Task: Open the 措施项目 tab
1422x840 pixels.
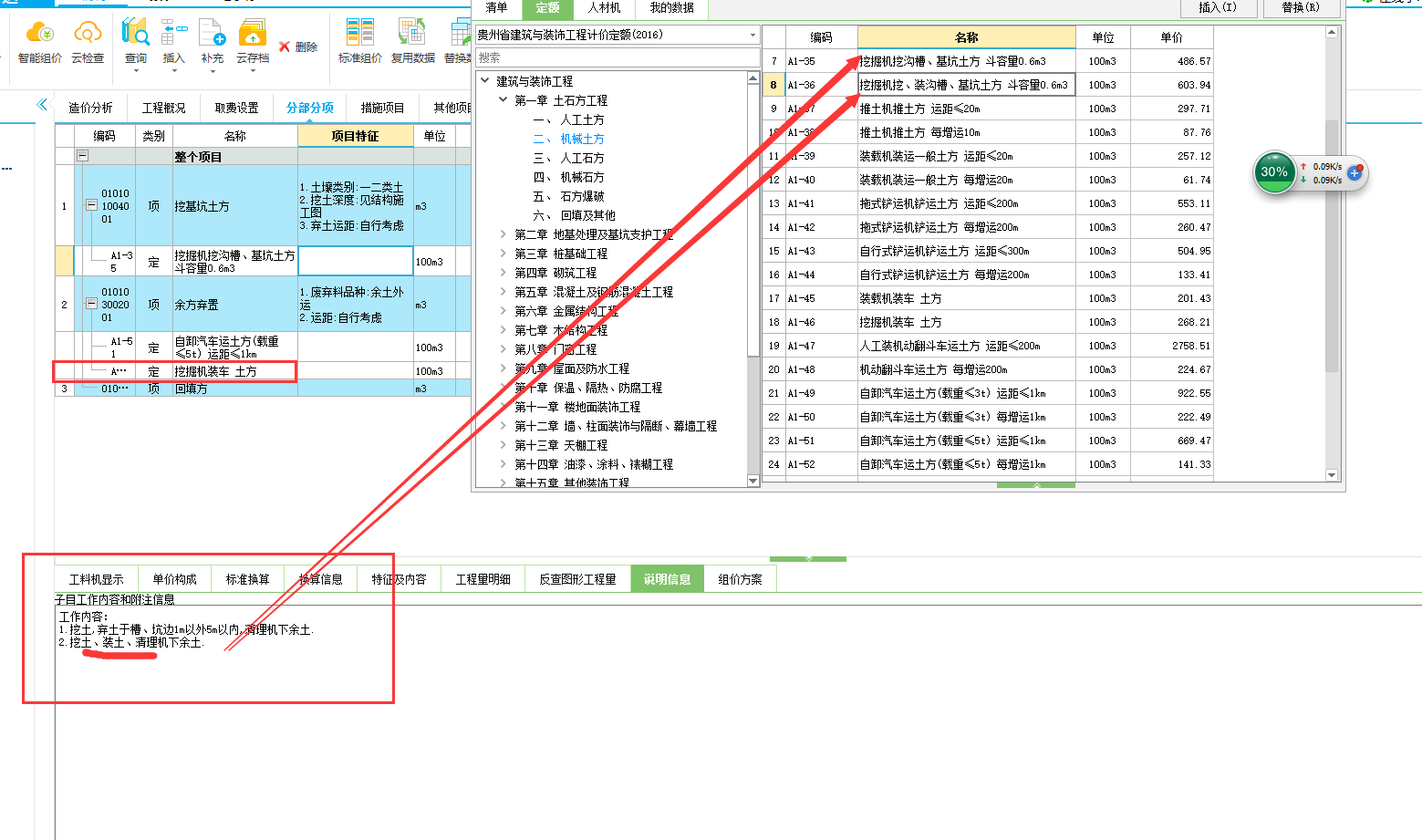Action: tap(382, 108)
